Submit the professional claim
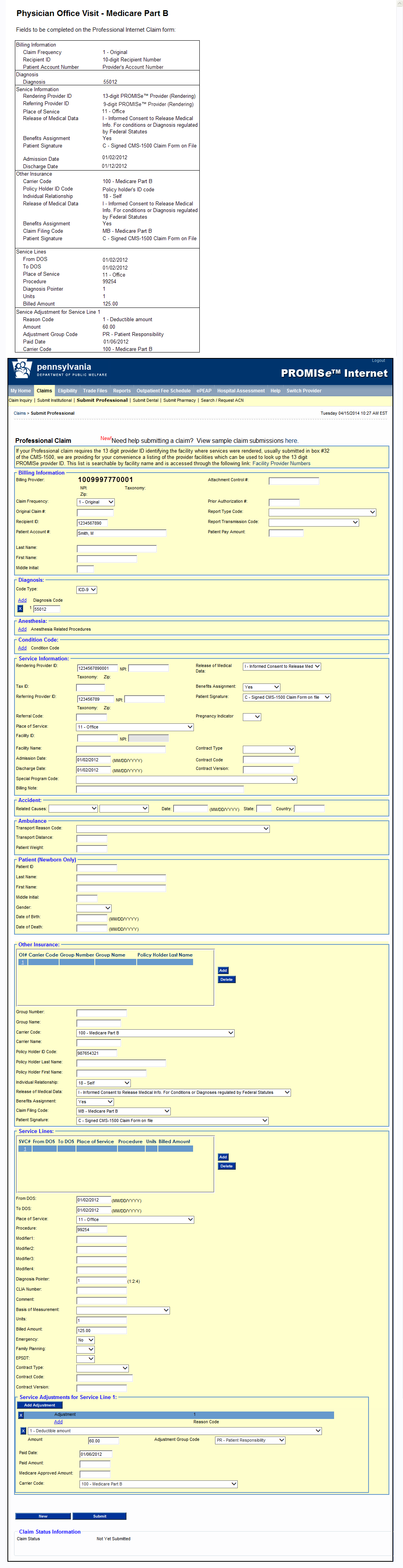The width and height of the screenshot is (403, 1568). pos(99,1516)
